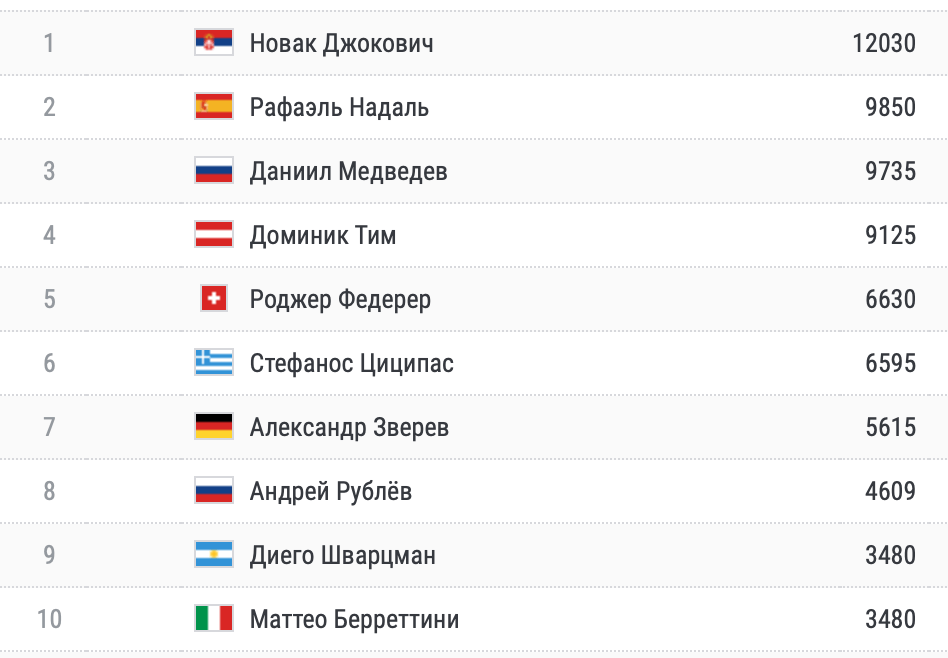Click the Spanish flag icon
Image resolution: width=948 pixels, height=658 pixels.
214,106
